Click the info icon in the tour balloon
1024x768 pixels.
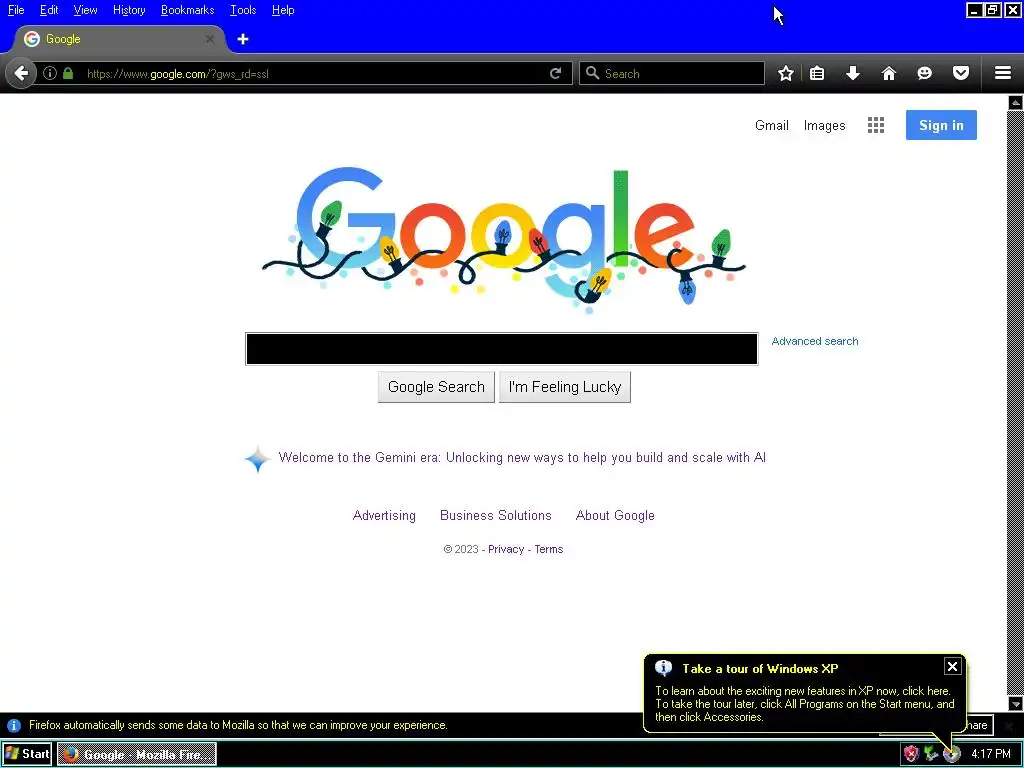(664, 667)
